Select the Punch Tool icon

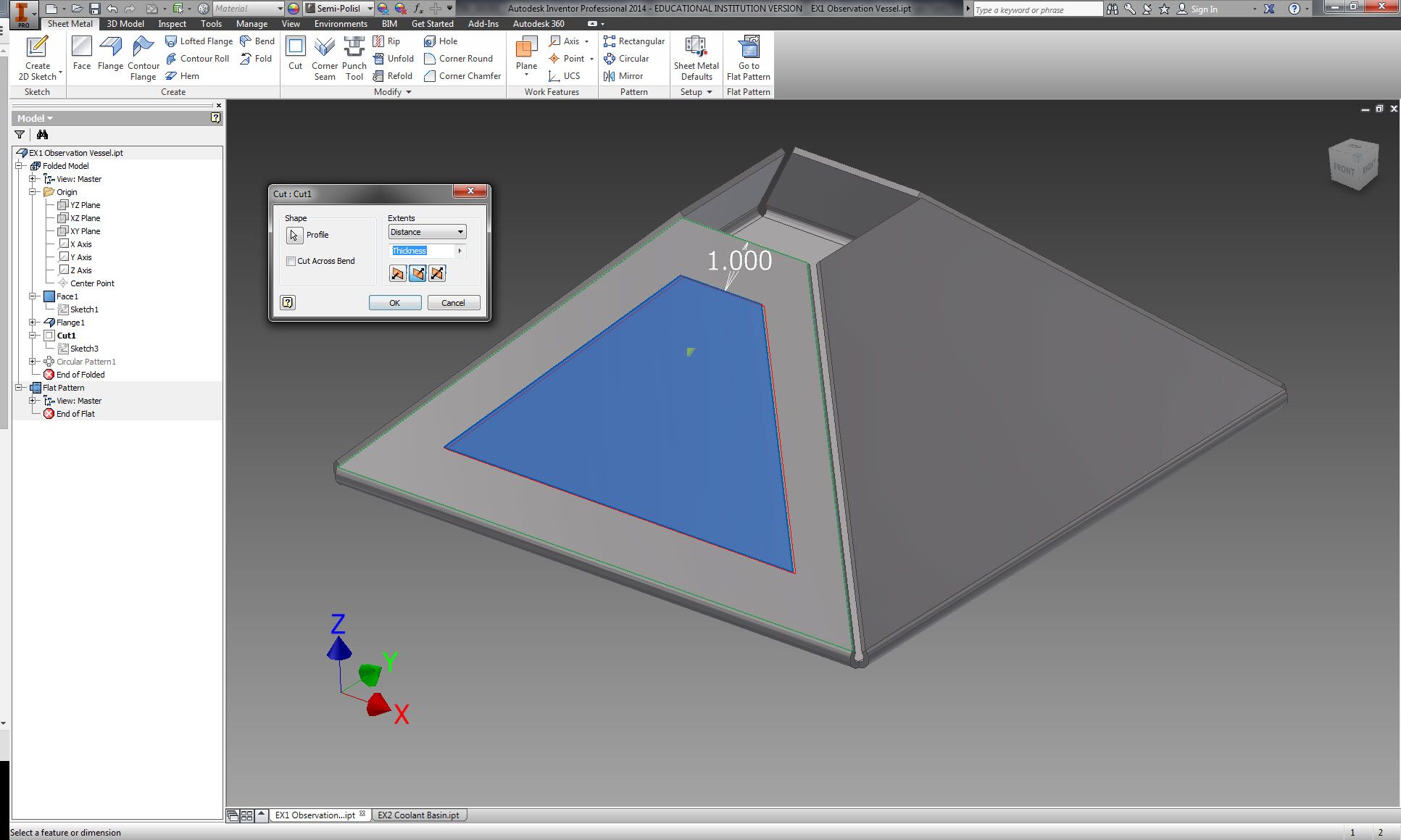pyautogui.click(x=354, y=57)
